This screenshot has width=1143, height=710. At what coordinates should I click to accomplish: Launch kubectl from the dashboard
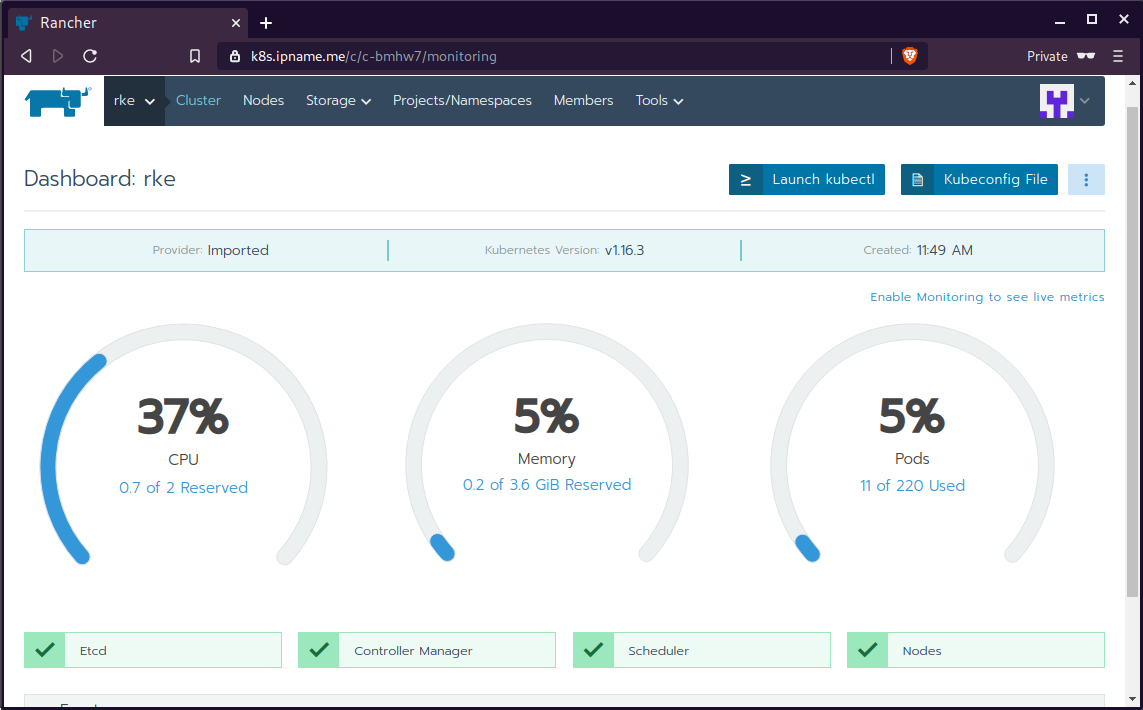tap(806, 180)
